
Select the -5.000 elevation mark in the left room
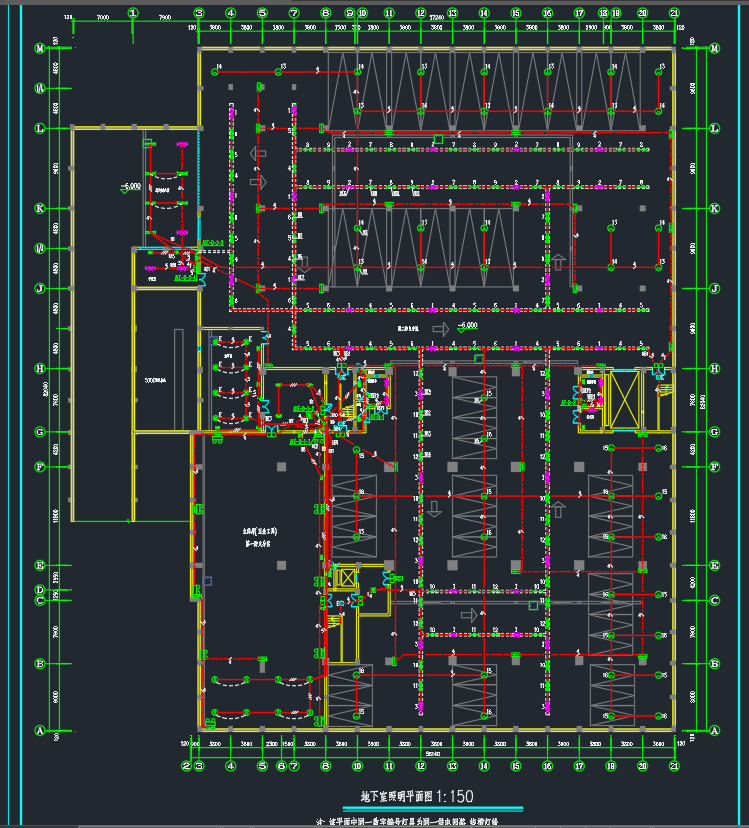(131, 186)
